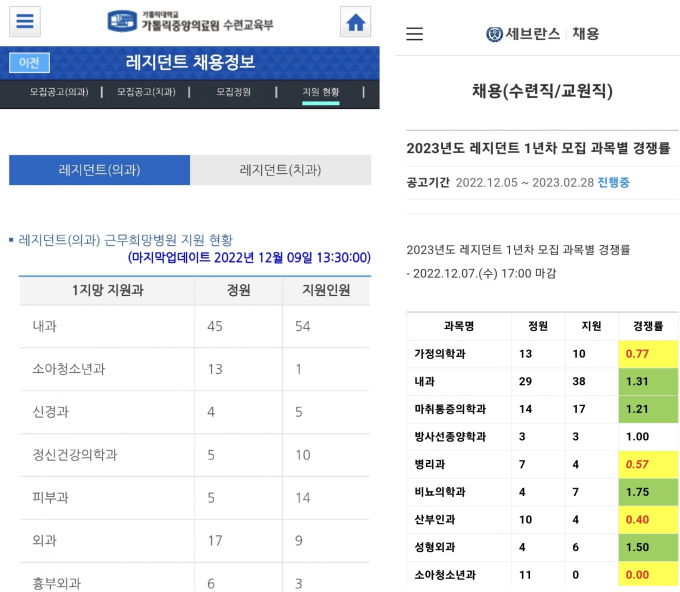
Task: Click the Severance logo emblem
Action: [x=495, y=34]
